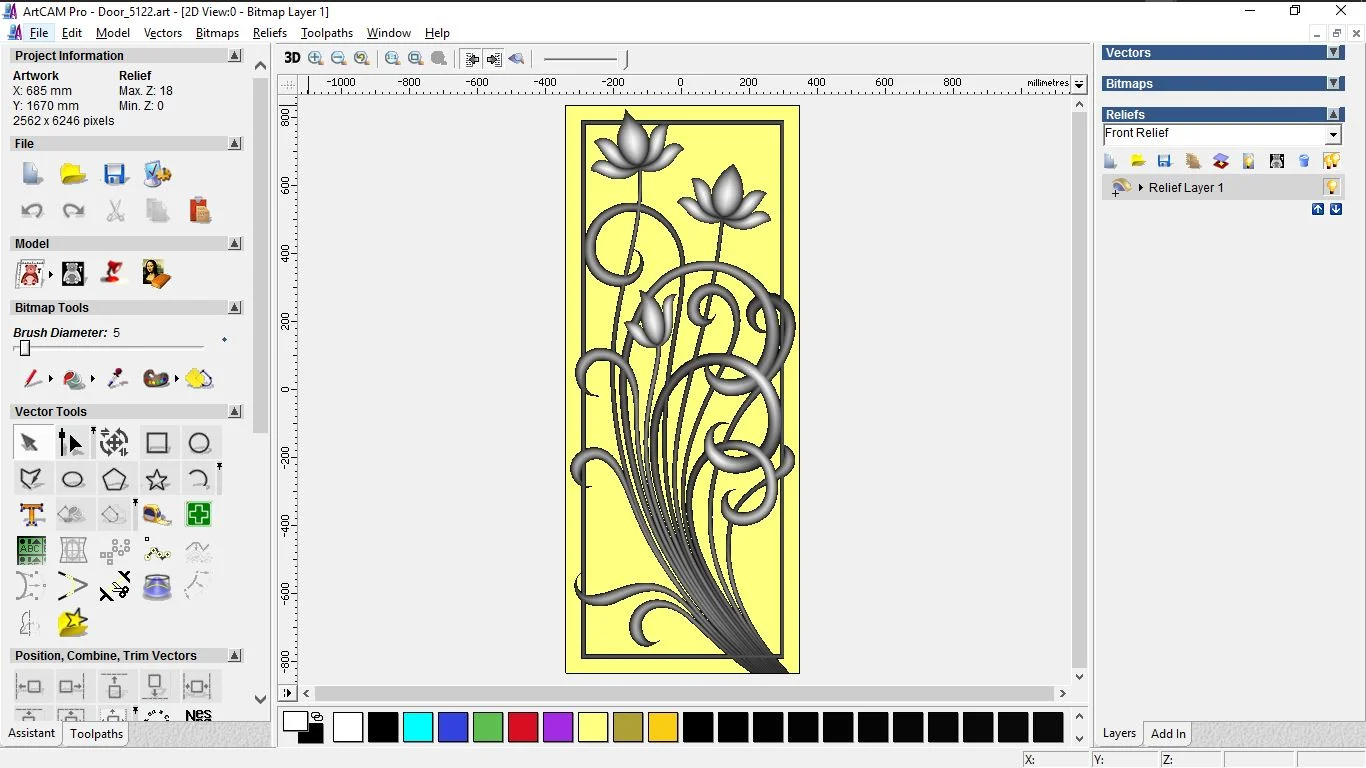Expand Relief Layer 1 tree arrow

(1141, 188)
